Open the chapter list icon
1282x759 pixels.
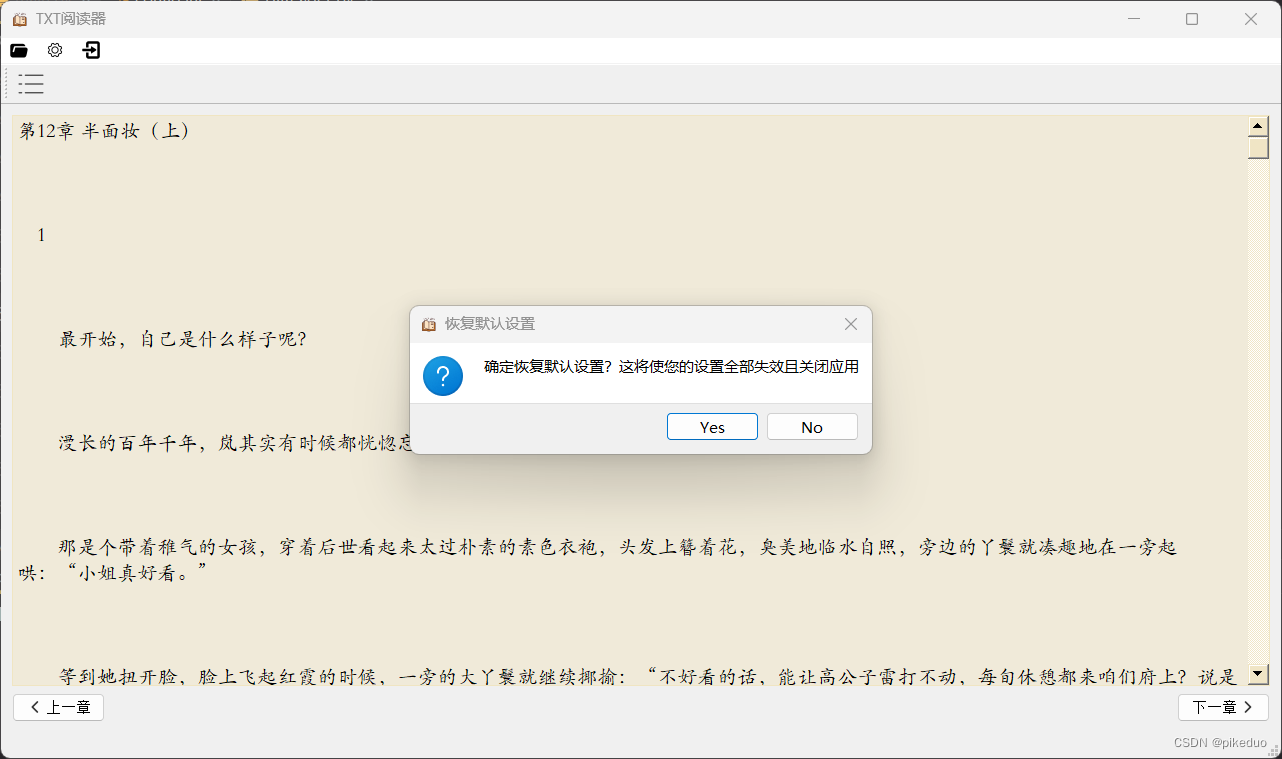pyautogui.click(x=31, y=84)
